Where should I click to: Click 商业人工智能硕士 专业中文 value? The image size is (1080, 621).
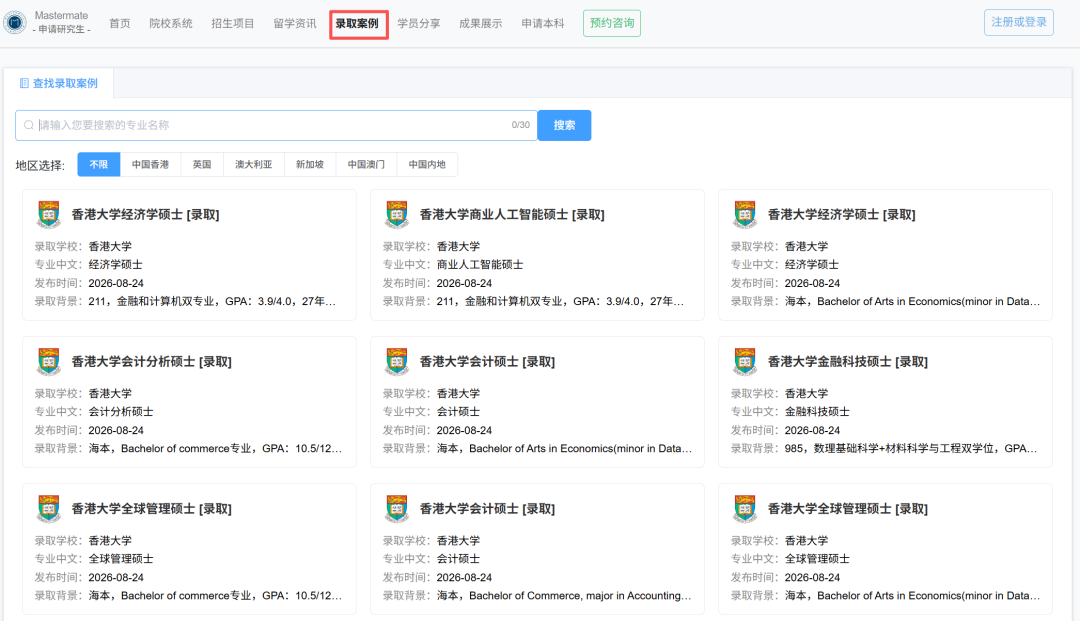[480, 264]
